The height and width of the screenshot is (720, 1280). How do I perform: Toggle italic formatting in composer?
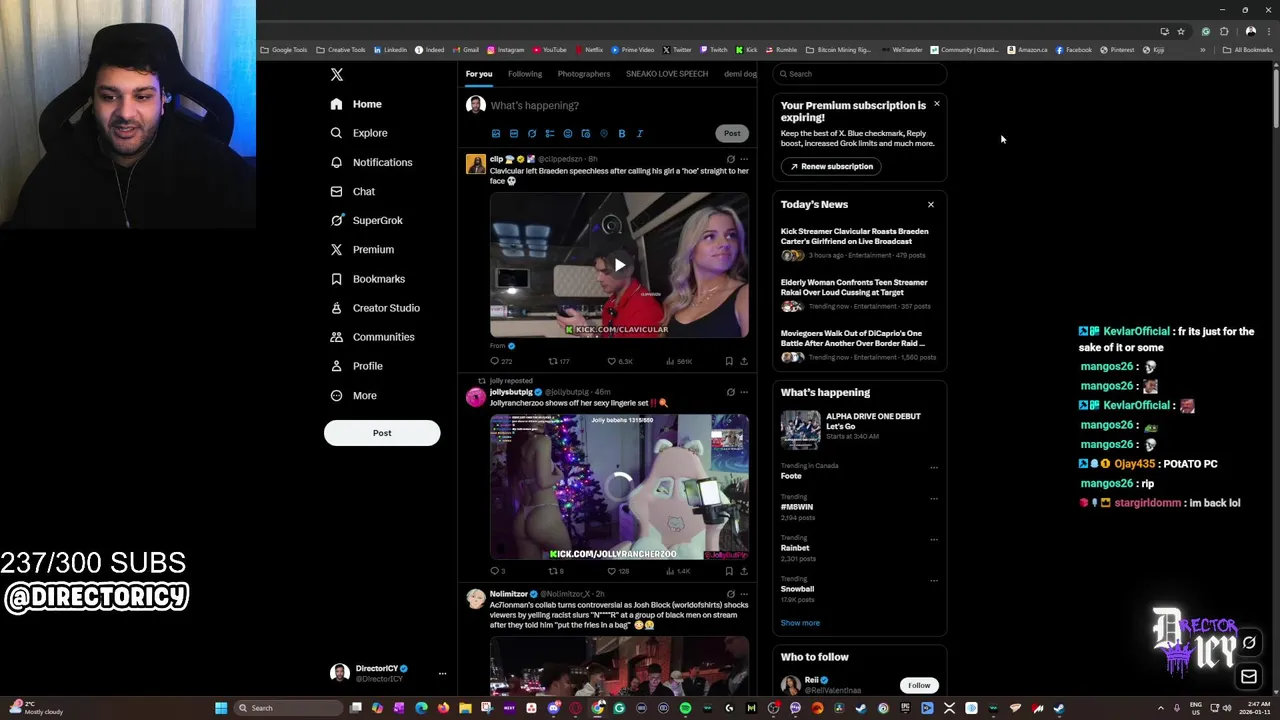point(640,133)
